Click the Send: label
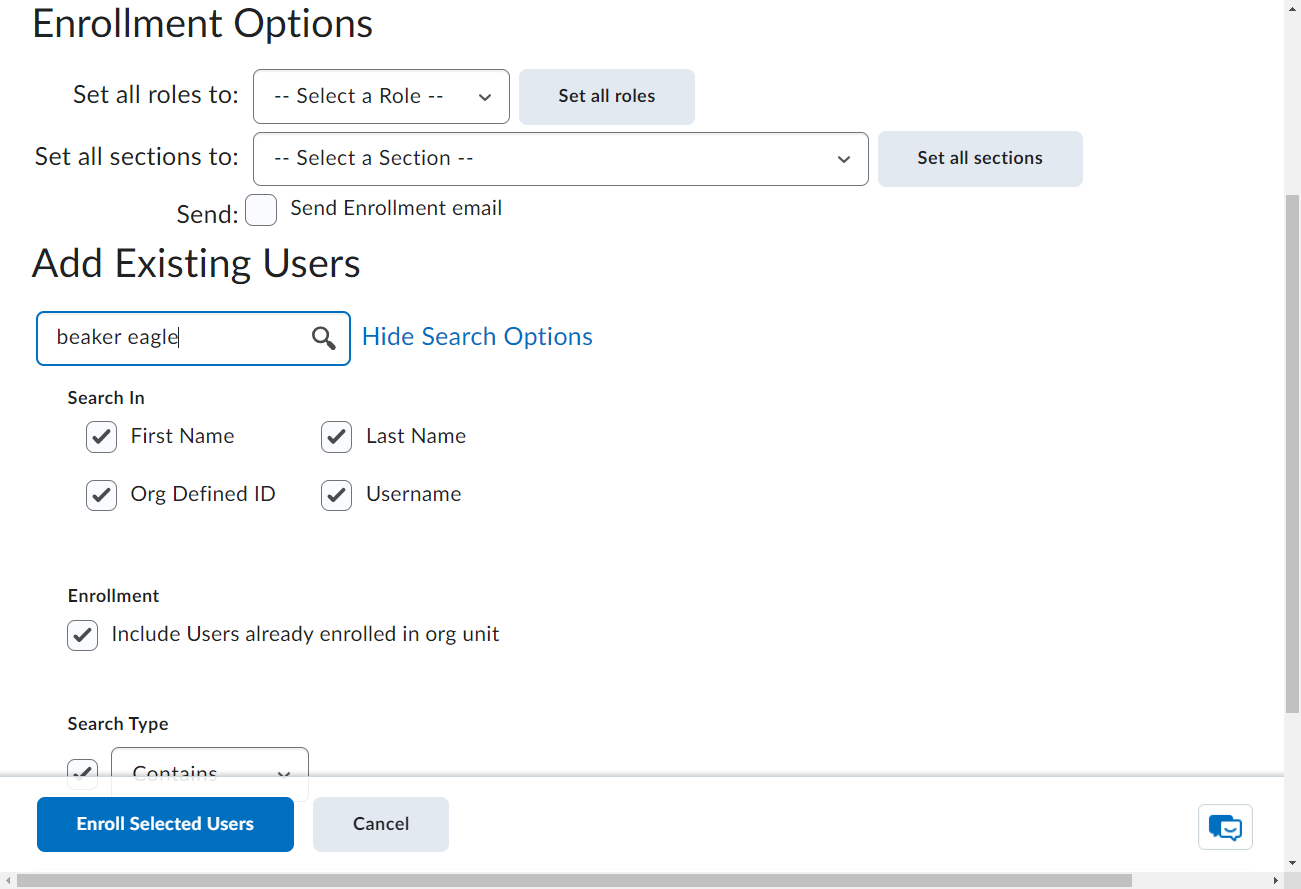The height and width of the screenshot is (889, 1301). tap(208, 214)
